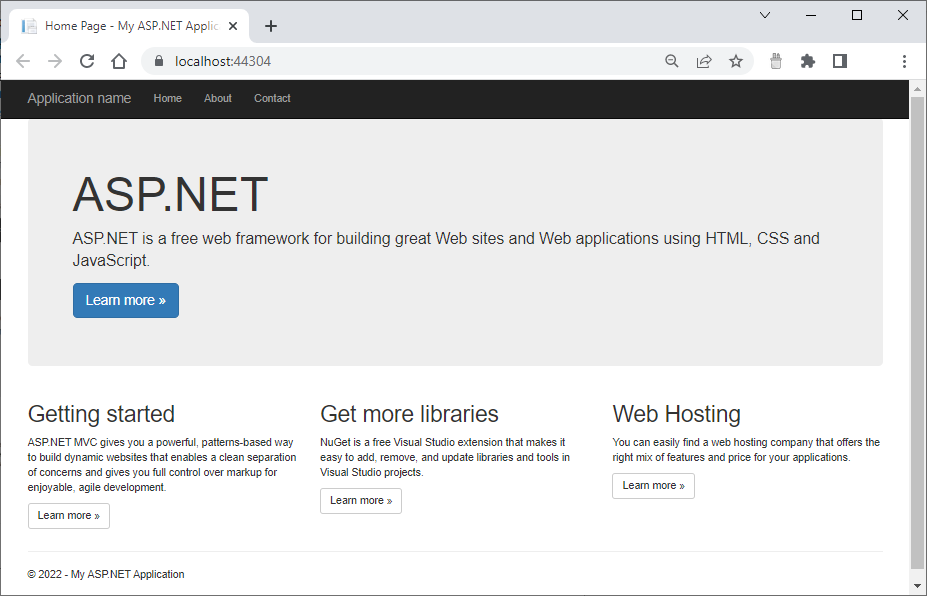Click the browser home icon
Screen dimensions: 927x596
point(118,61)
